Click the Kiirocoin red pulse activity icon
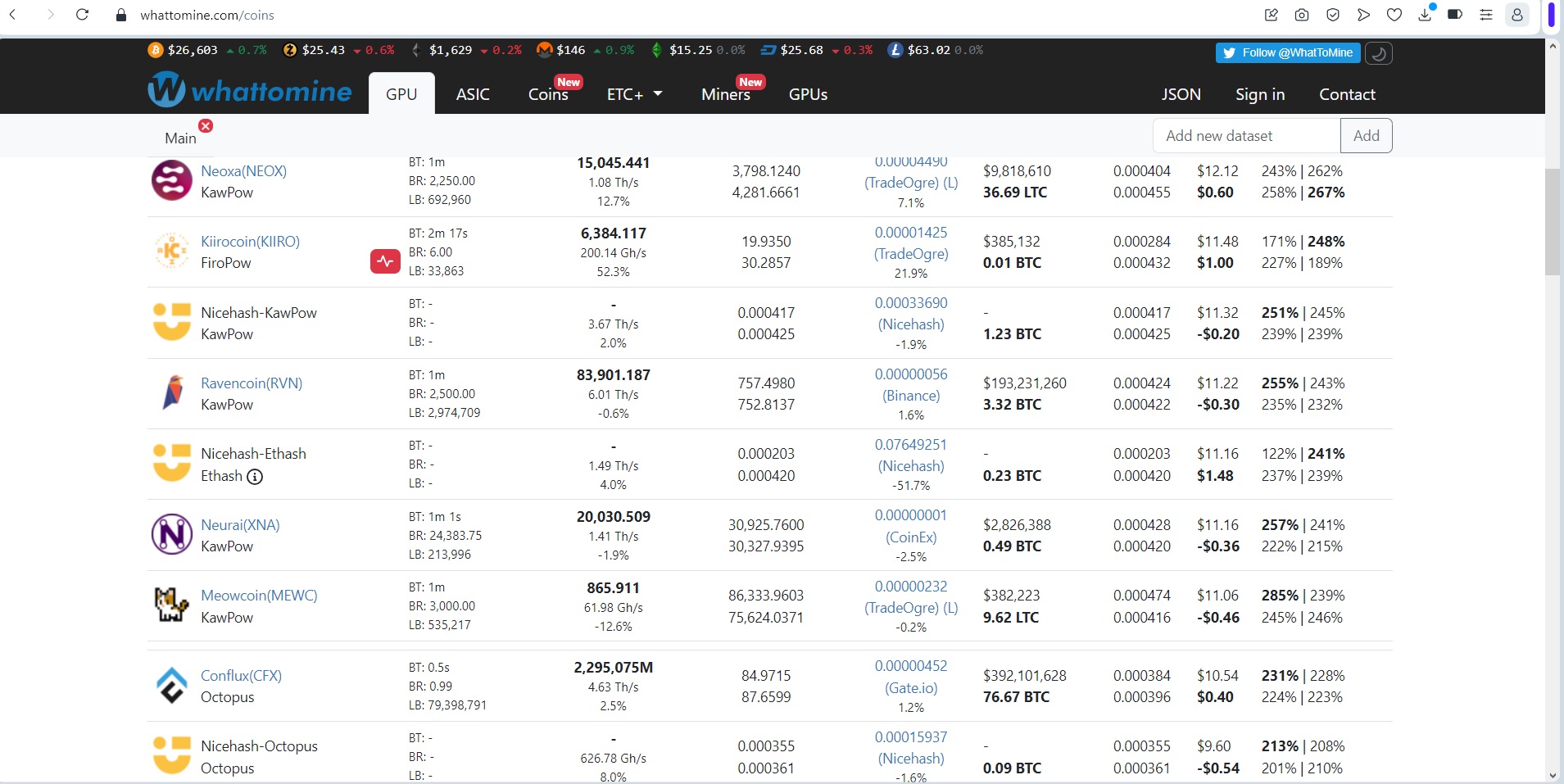Viewport: 1564px width, 784px height. tap(385, 262)
